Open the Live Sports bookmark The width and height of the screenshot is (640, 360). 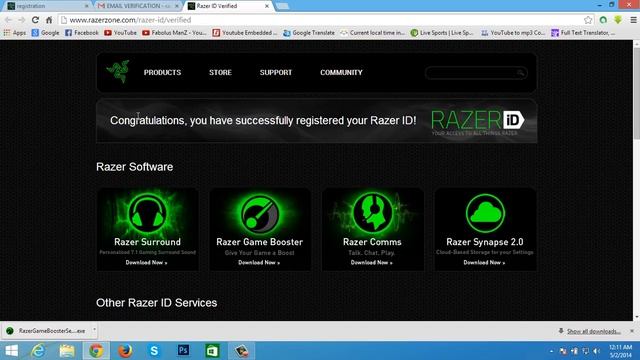[x=442, y=33]
